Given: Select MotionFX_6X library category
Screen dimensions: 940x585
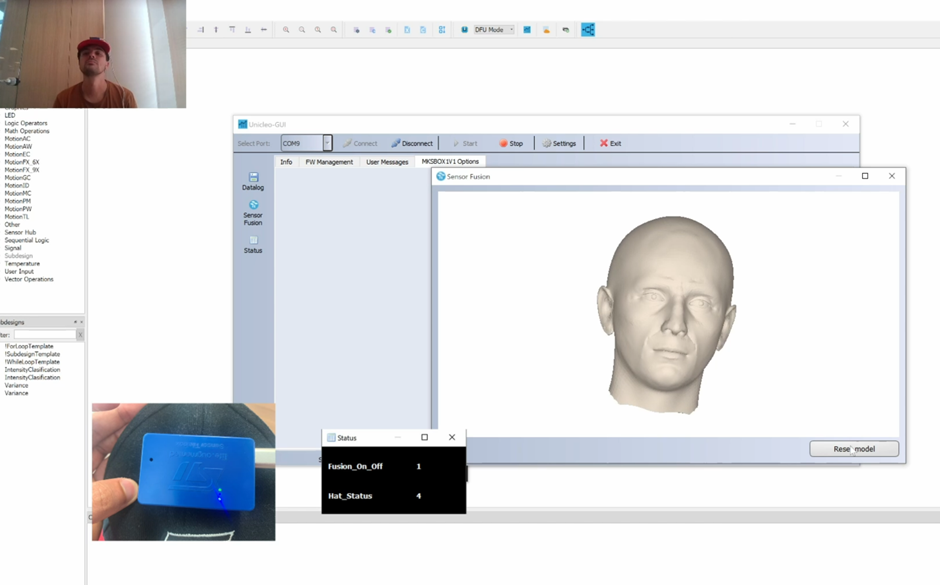Looking at the screenshot, I should (x=22, y=162).
